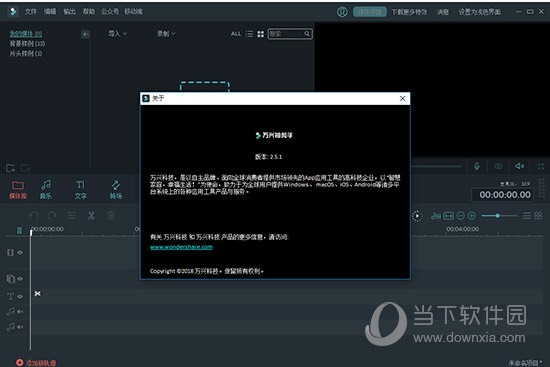Click the second audio track note icon
550x367 pixels.
click(11, 327)
